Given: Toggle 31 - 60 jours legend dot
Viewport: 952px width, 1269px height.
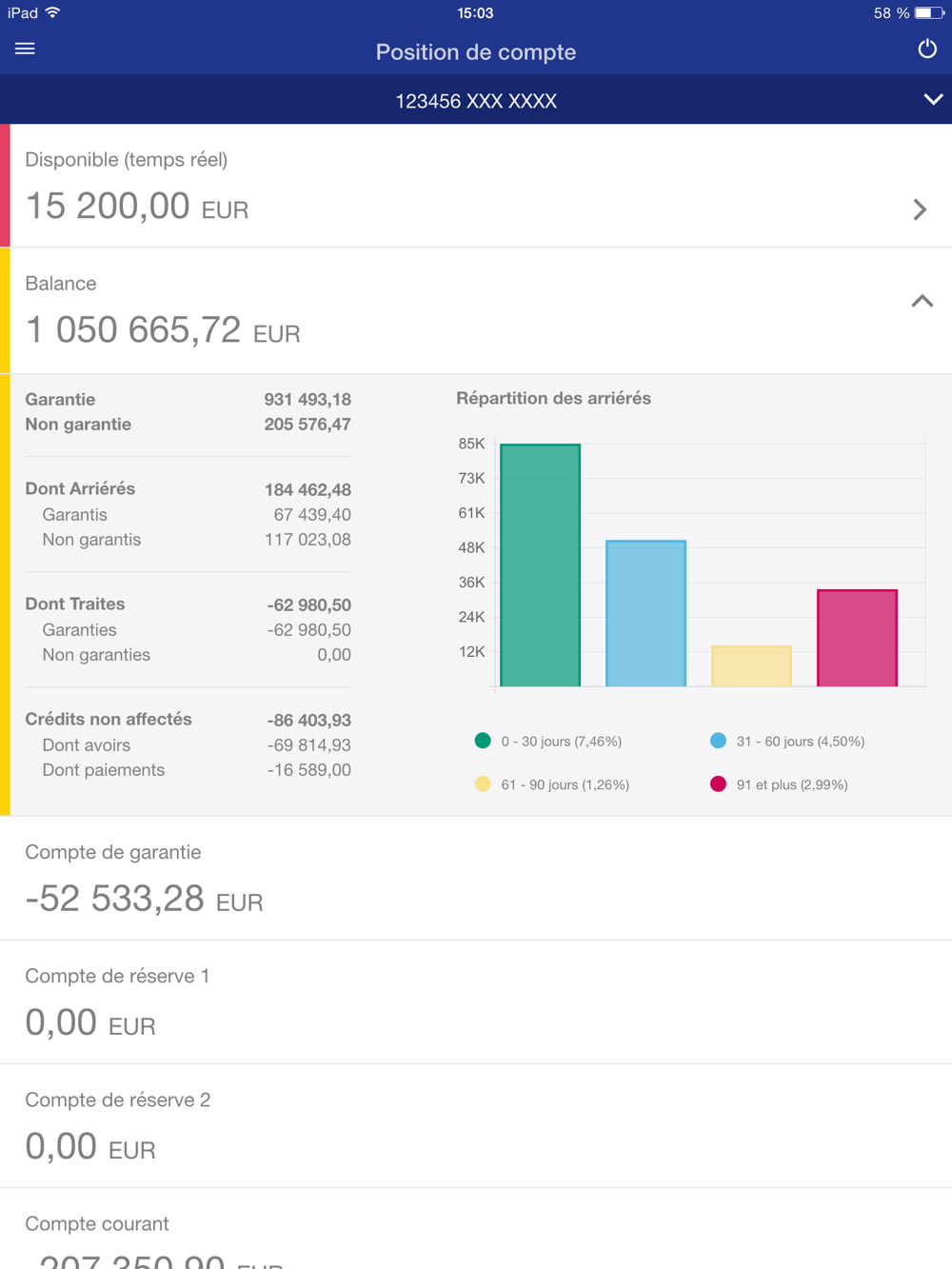Looking at the screenshot, I should [x=718, y=741].
